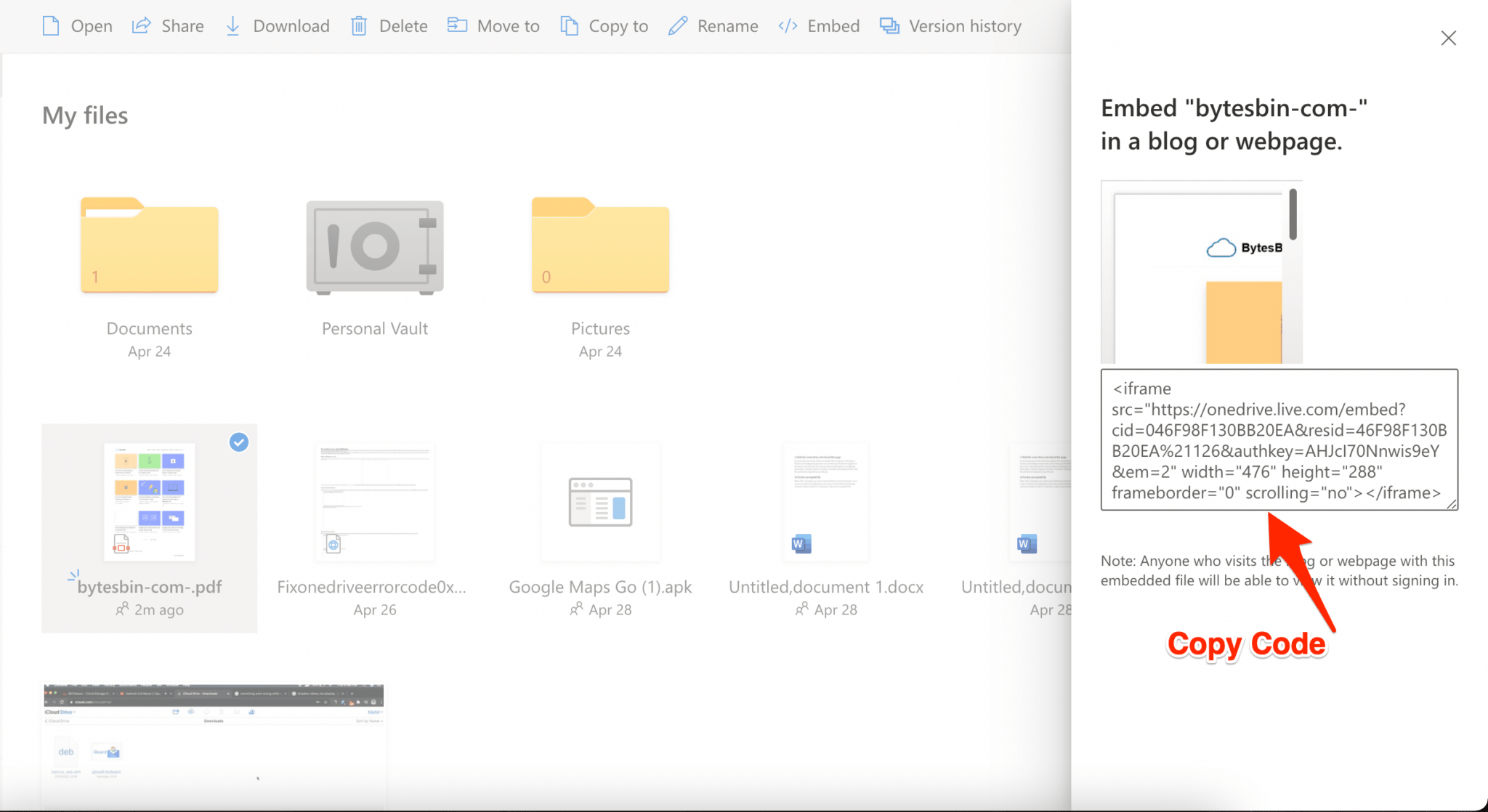
Task: Click the embed preview scrollbar
Action: [1293, 214]
